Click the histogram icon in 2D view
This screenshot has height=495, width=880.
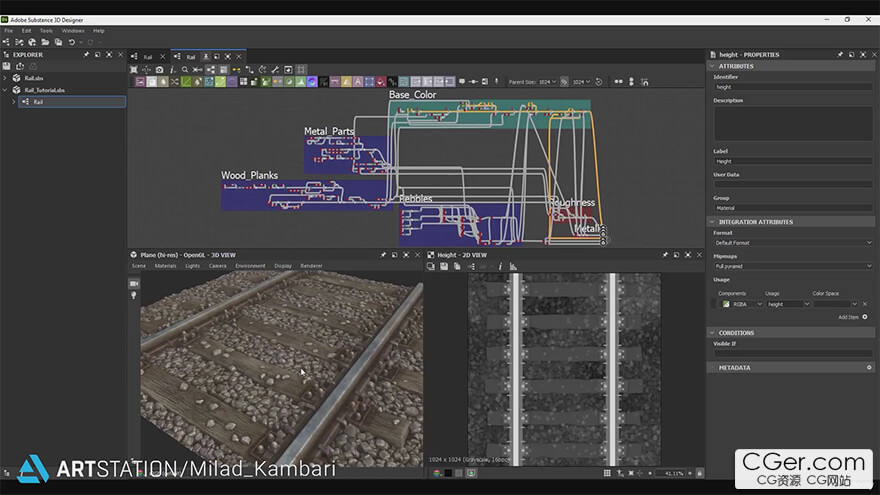pyautogui.click(x=513, y=267)
